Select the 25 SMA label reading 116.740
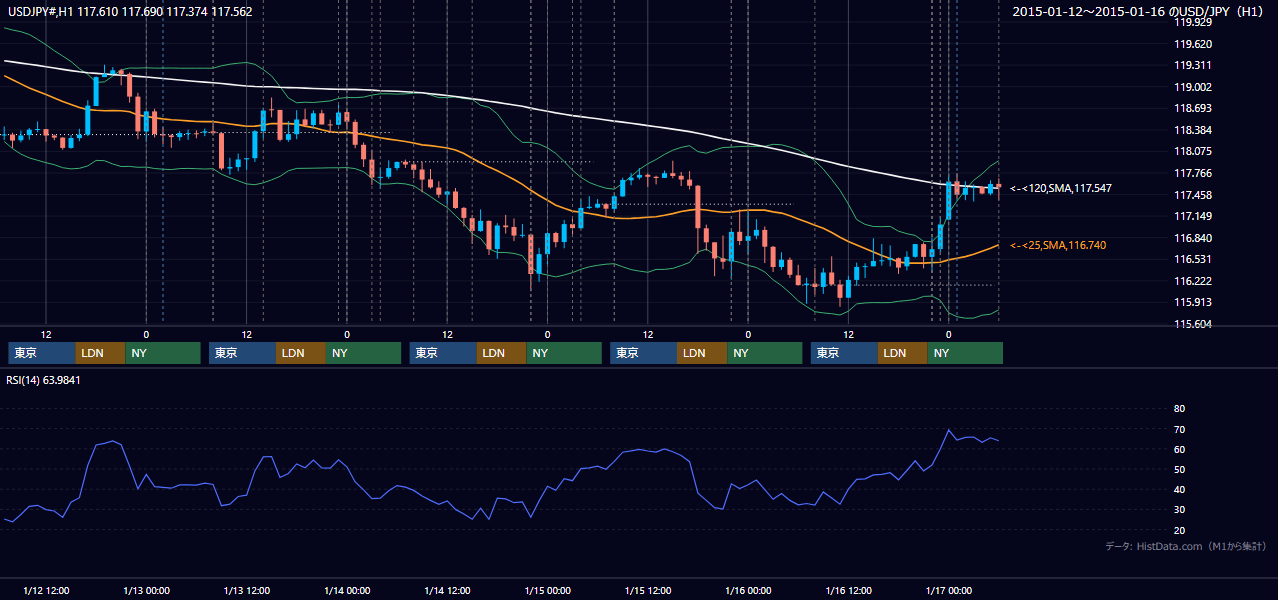 (1058, 245)
